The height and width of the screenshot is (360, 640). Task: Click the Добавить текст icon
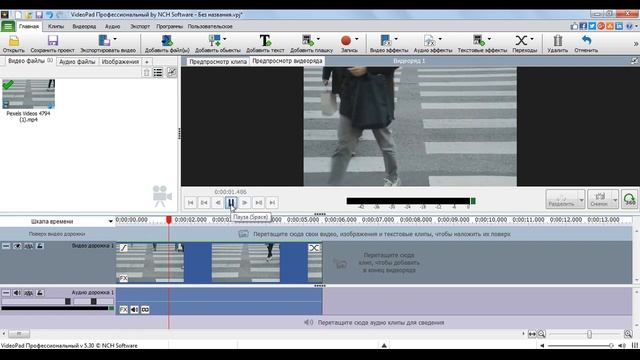[265, 41]
